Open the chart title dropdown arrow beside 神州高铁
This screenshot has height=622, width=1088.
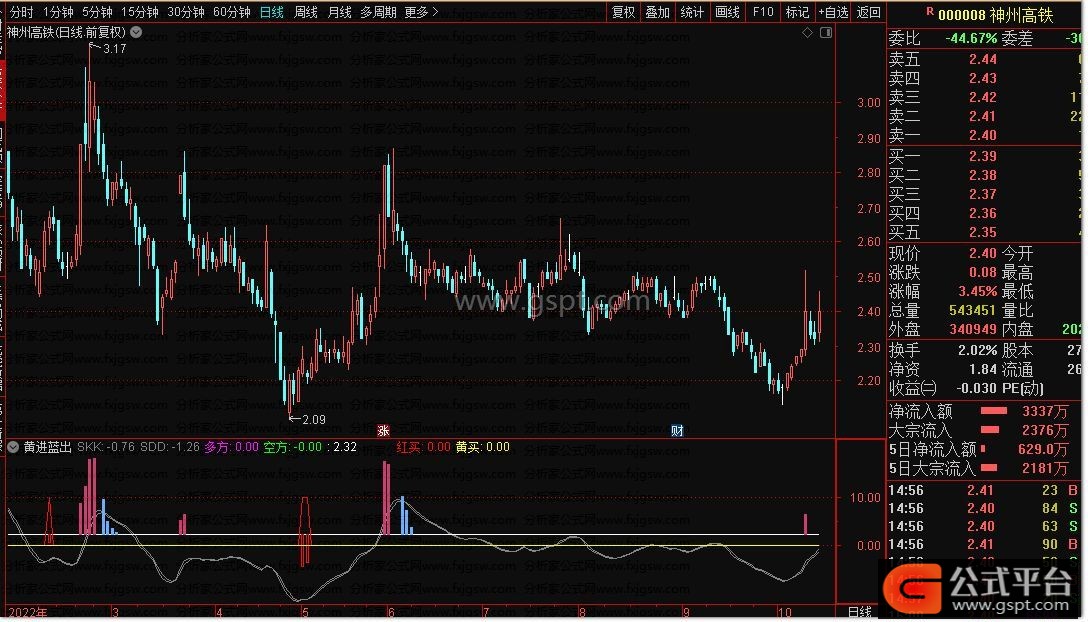pyautogui.click(x=136, y=32)
